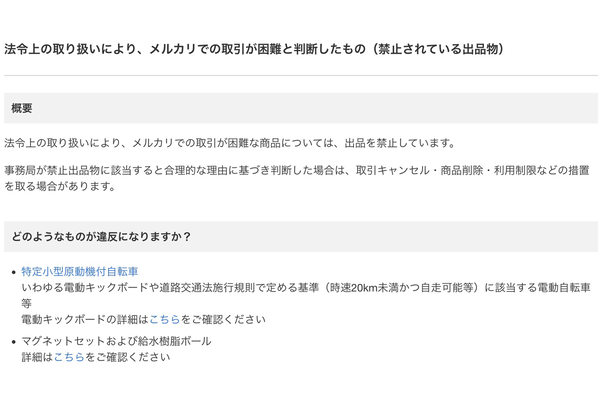Click こちら link for 電動キックボード details

tap(165, 319)
